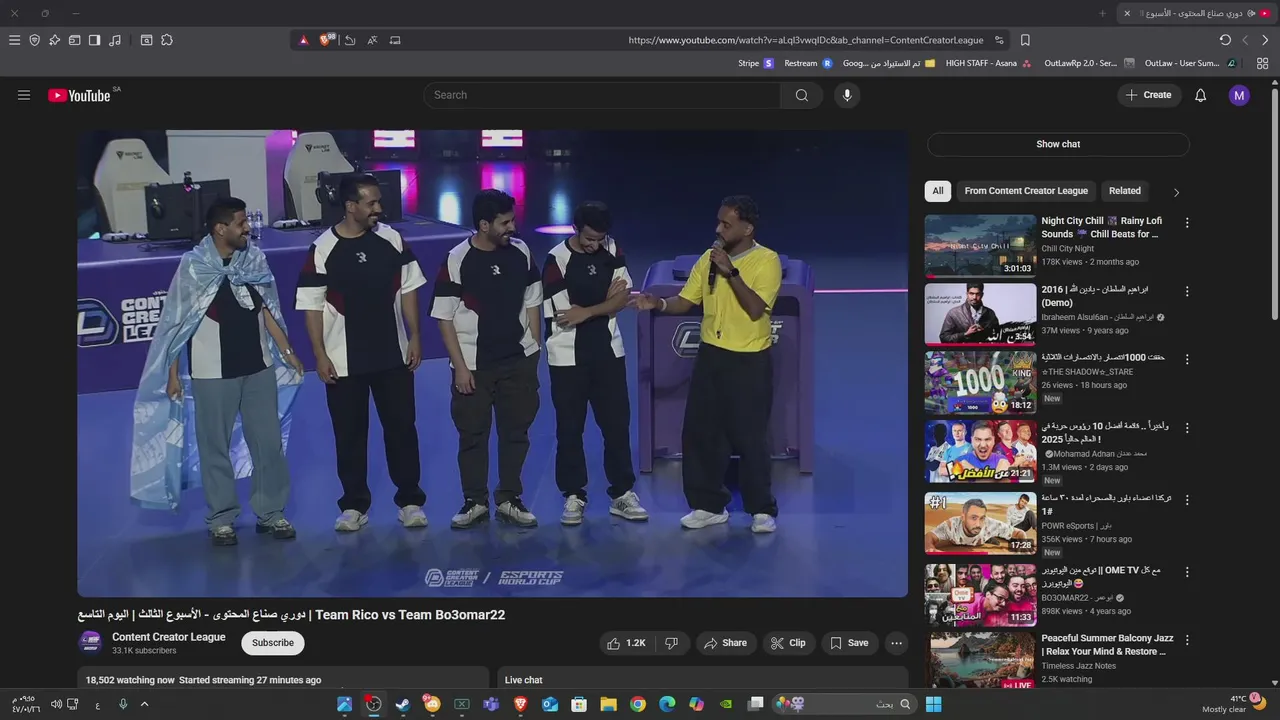The height and width of the screenshot is (720, 1280).
Task: Go to YouTube home via logo
Action: coord(80,95)
